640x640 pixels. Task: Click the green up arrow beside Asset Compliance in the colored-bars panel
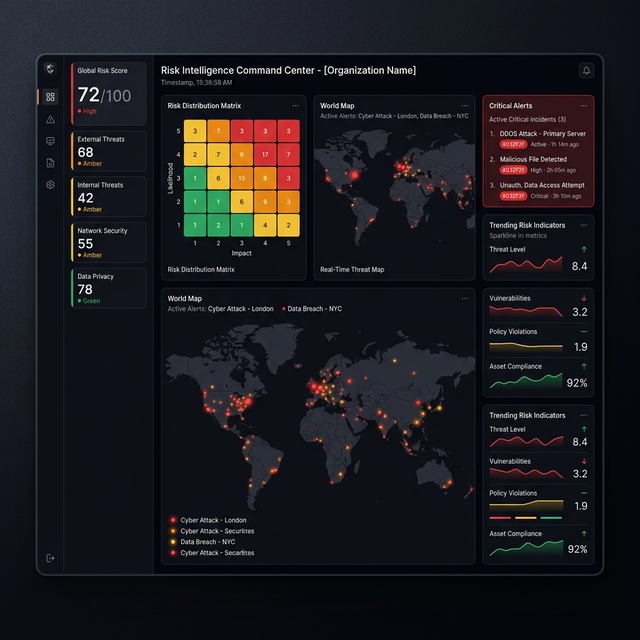pyautogui.click(x=584, y=533)
